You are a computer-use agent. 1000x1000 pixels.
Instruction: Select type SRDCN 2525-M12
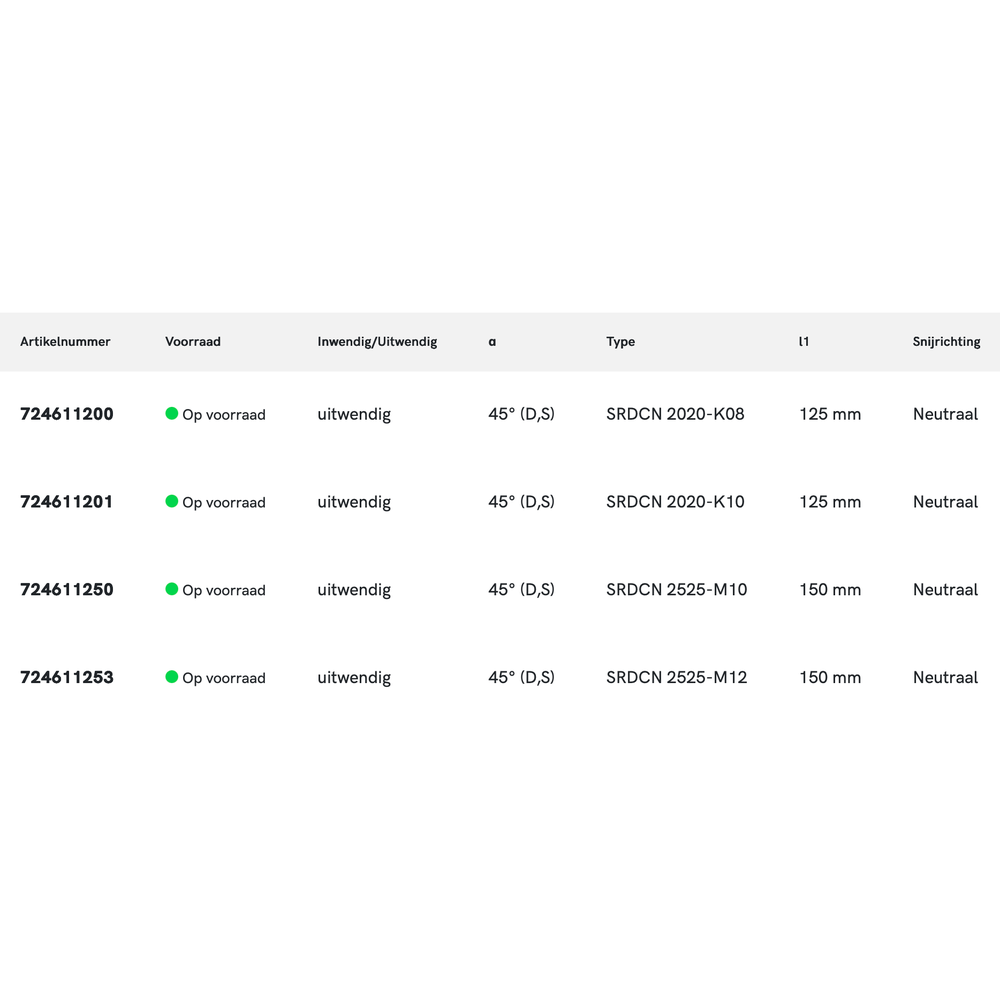676,678
